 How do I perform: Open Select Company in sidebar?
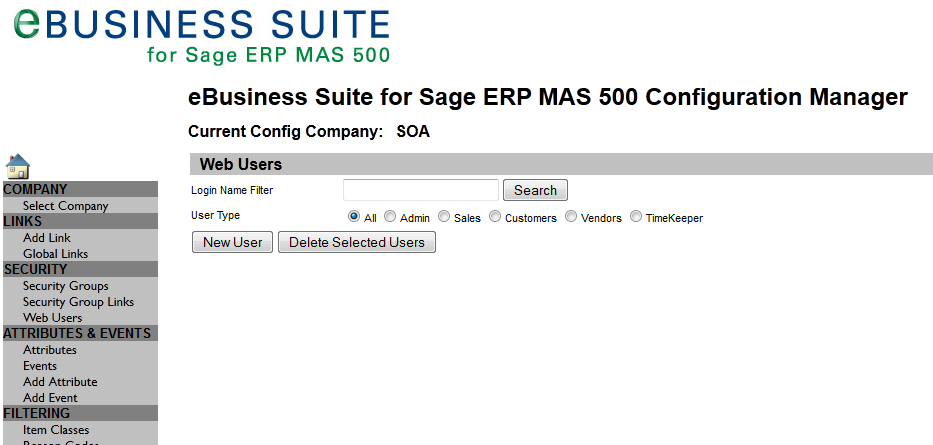click(x=66, y=206)
